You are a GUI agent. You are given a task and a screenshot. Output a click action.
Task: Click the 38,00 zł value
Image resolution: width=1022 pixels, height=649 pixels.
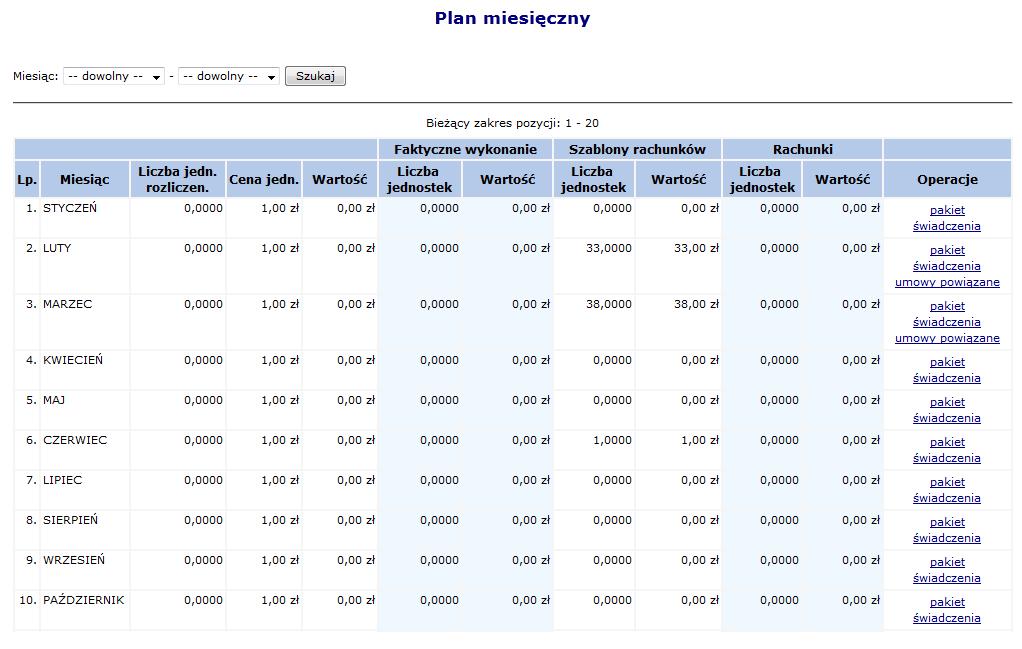696,304
